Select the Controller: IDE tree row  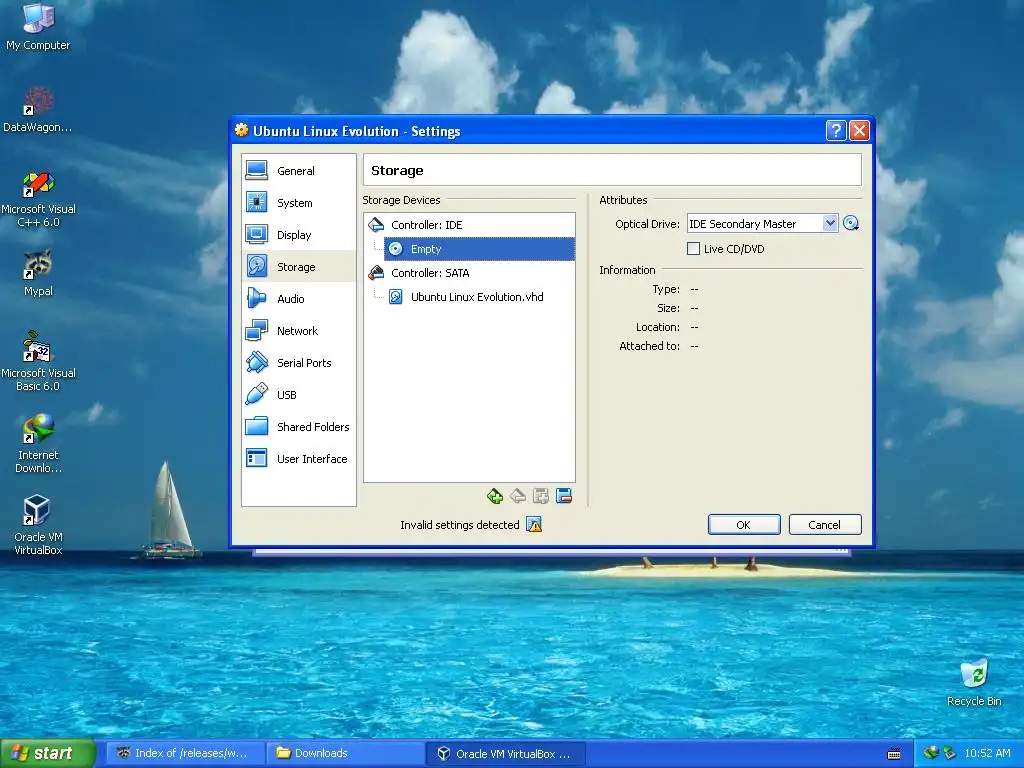[469, 225]
